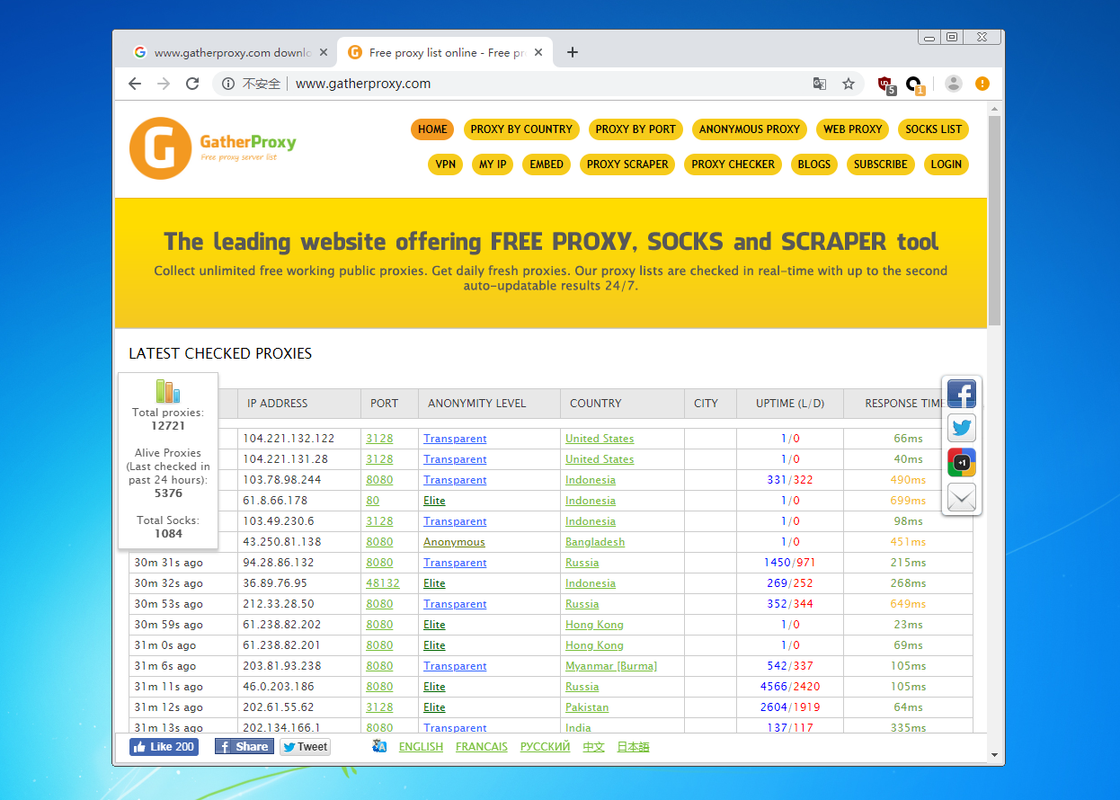1120x800 pixels.
Task: Open the Bangladesh country link
Action: click(595, 541)
